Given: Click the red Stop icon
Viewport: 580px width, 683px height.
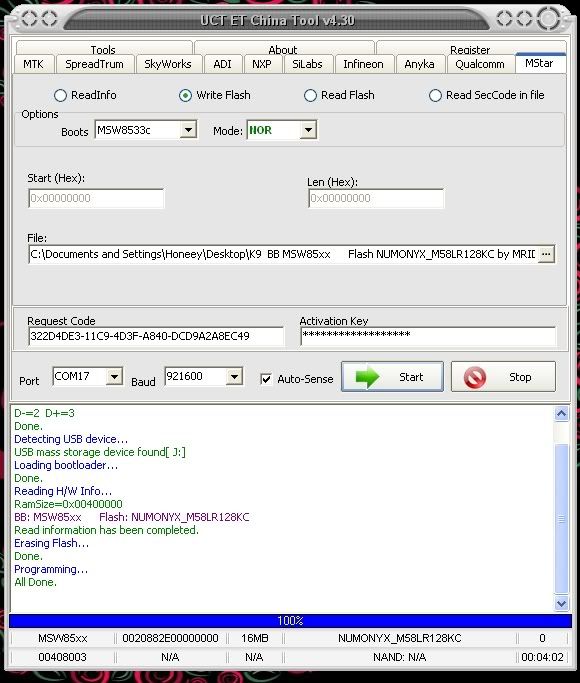Looking at the screenshot, I should tap(475, 377).
